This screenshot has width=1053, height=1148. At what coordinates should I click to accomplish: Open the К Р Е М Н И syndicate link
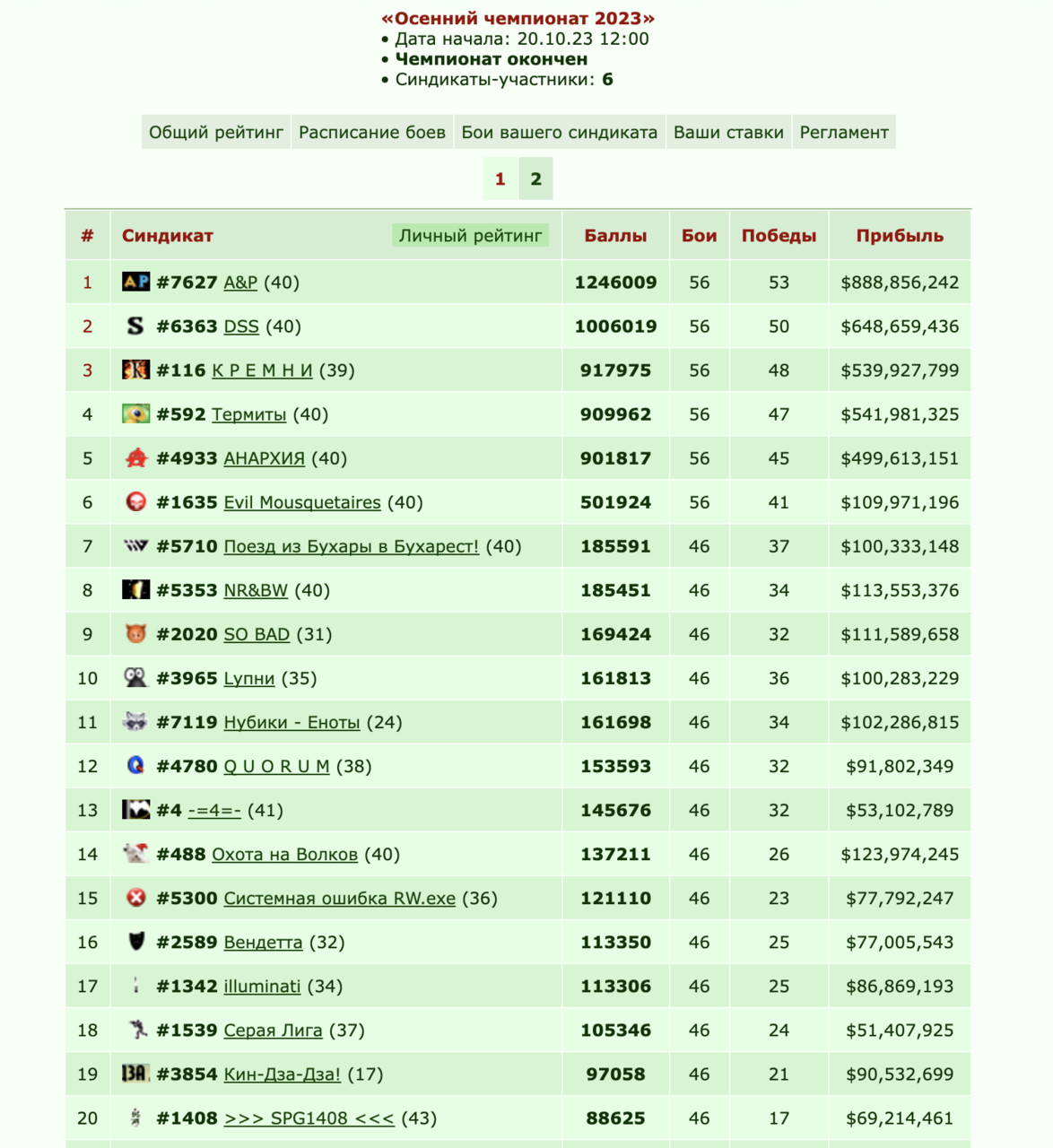(263, 370)
